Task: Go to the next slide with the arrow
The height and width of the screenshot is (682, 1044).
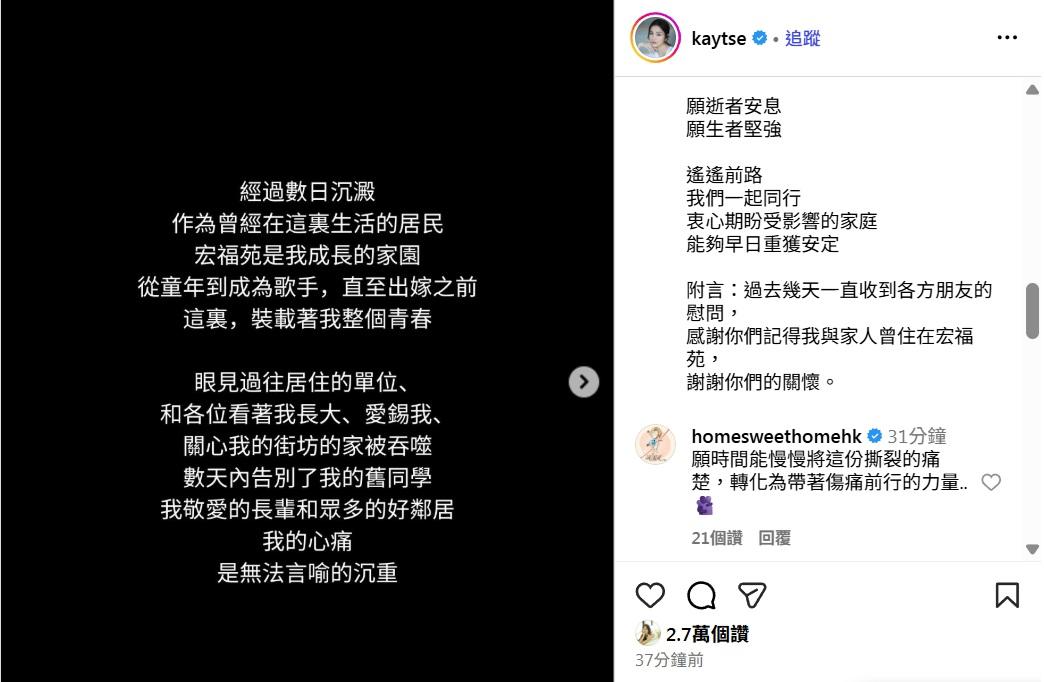Action: pos(584,382)
